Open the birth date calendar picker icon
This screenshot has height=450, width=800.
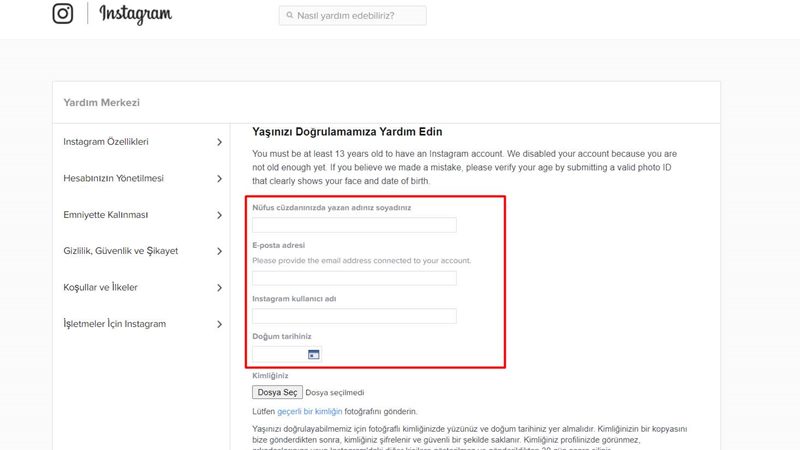[313, 354]
